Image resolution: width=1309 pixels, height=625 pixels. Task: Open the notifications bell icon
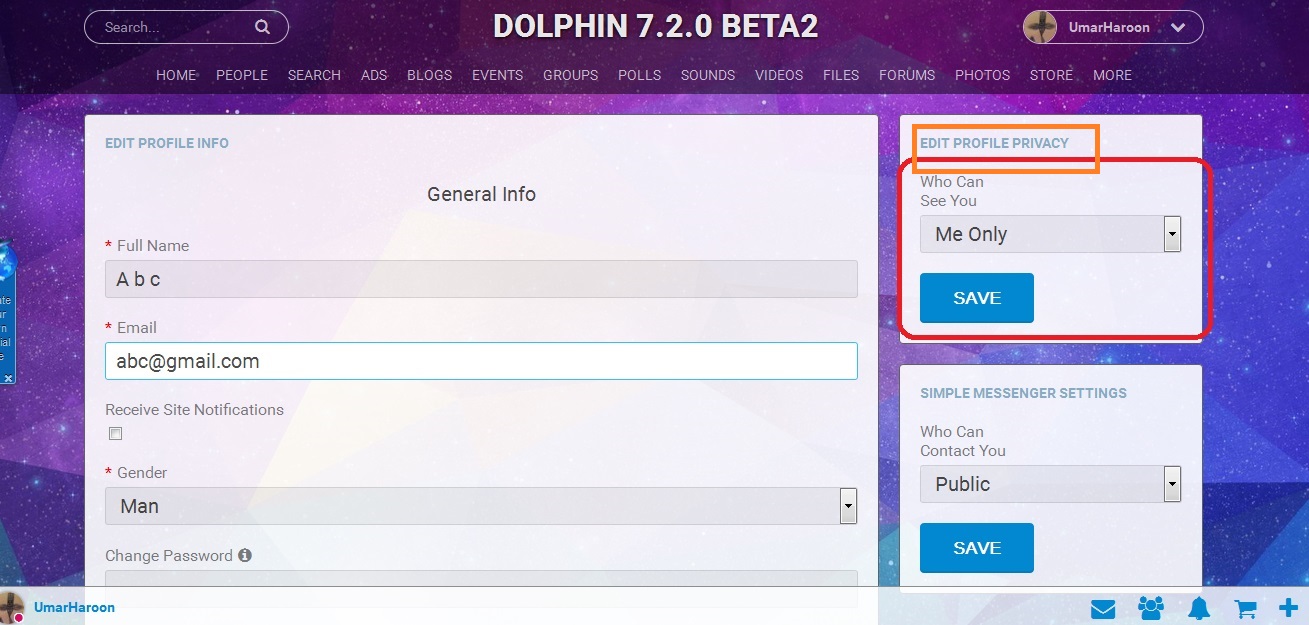pos(1199,608)
